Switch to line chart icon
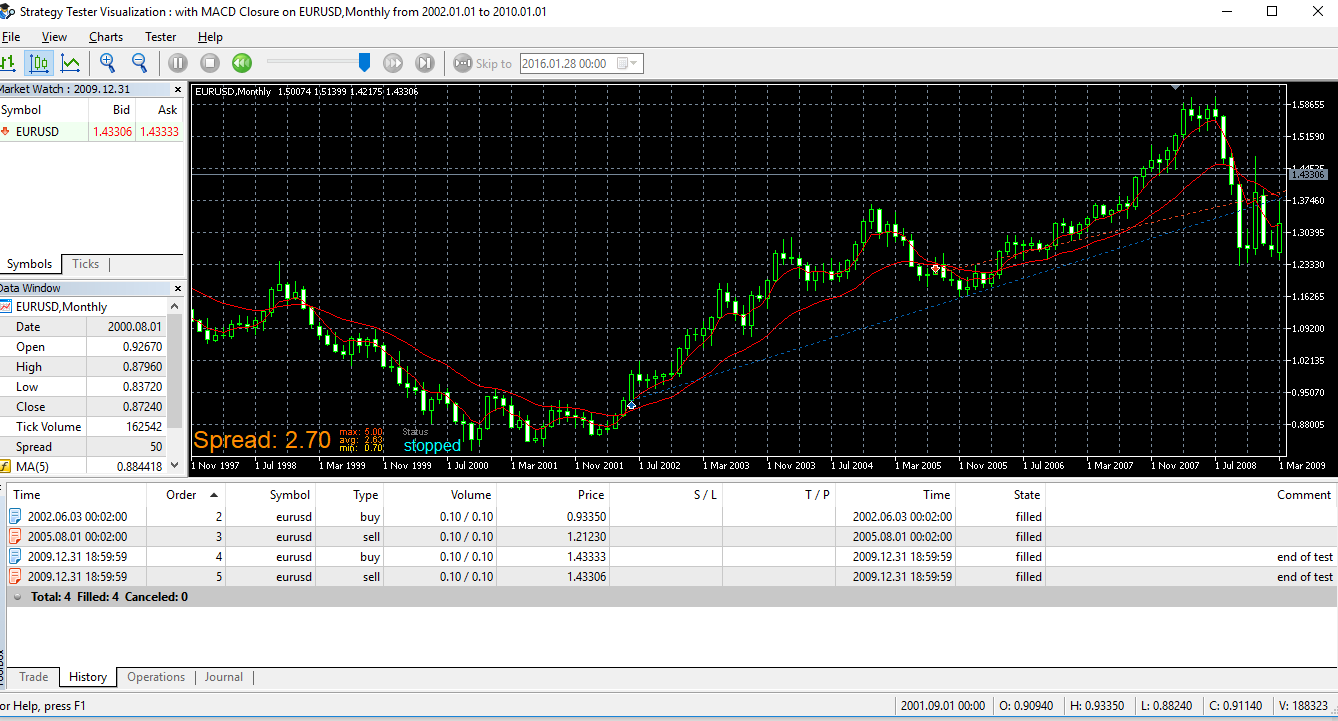Image resolution: width=1338 pixels, height=721 pixels. (70, 63)
